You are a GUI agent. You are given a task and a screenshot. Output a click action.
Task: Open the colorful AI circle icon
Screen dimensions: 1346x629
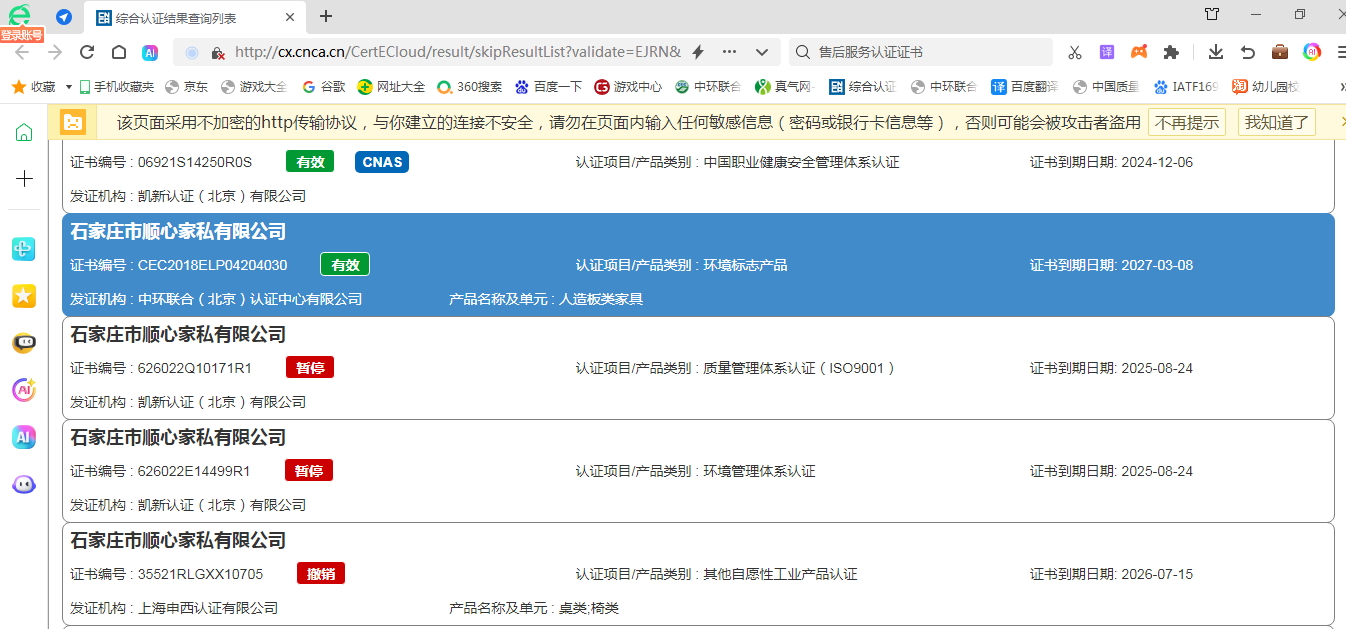[1312, 52]
